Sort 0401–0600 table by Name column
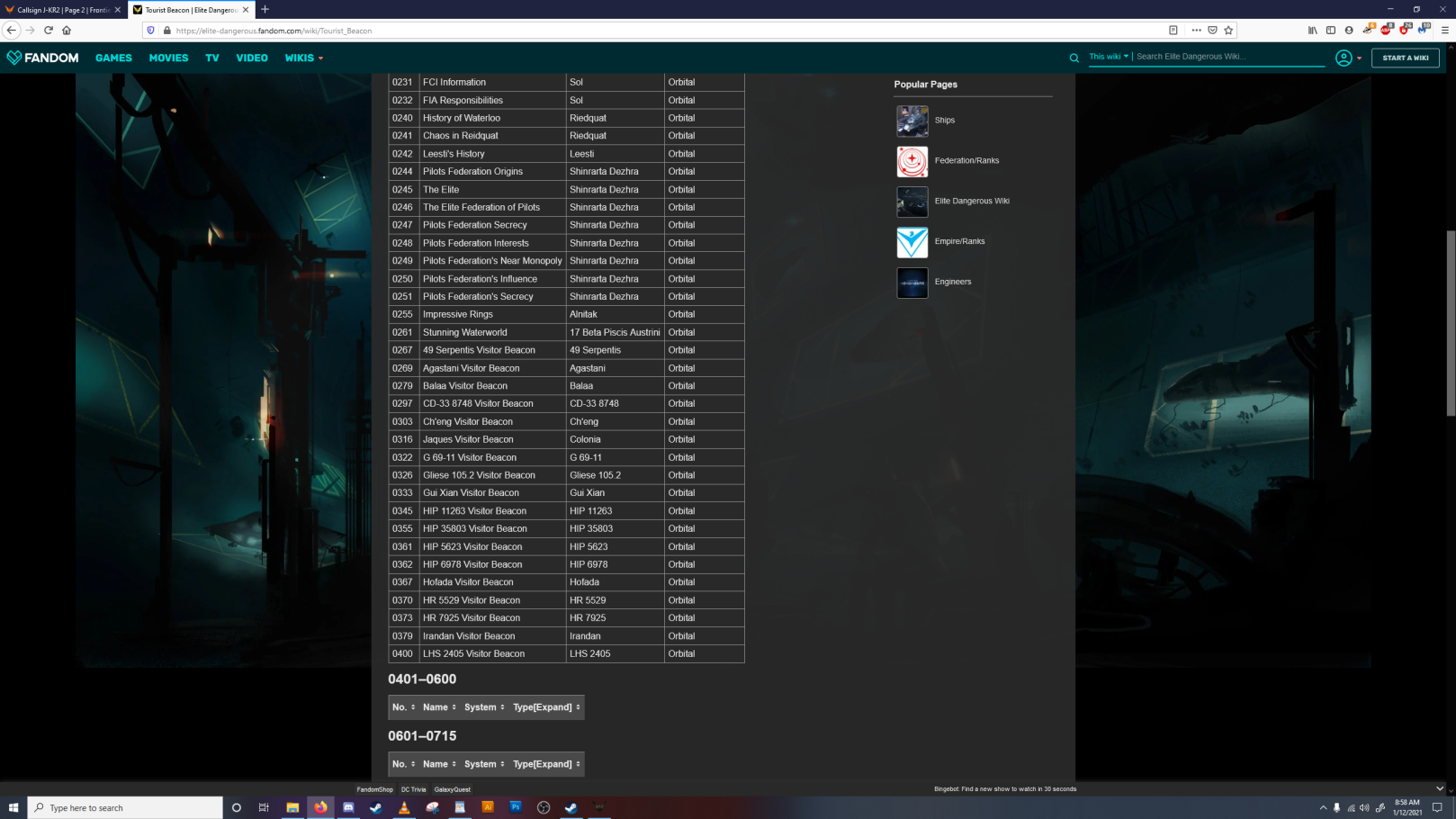 [x=439, y=707]
